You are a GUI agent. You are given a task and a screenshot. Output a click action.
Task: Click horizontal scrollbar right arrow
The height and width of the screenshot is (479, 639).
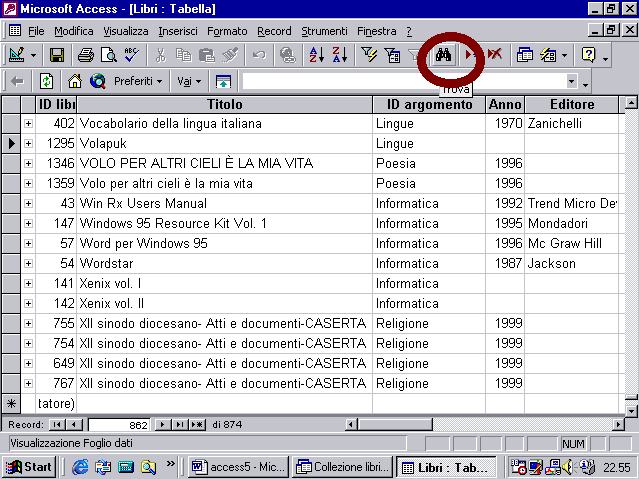pyautogui.click(x=619, y=425)
